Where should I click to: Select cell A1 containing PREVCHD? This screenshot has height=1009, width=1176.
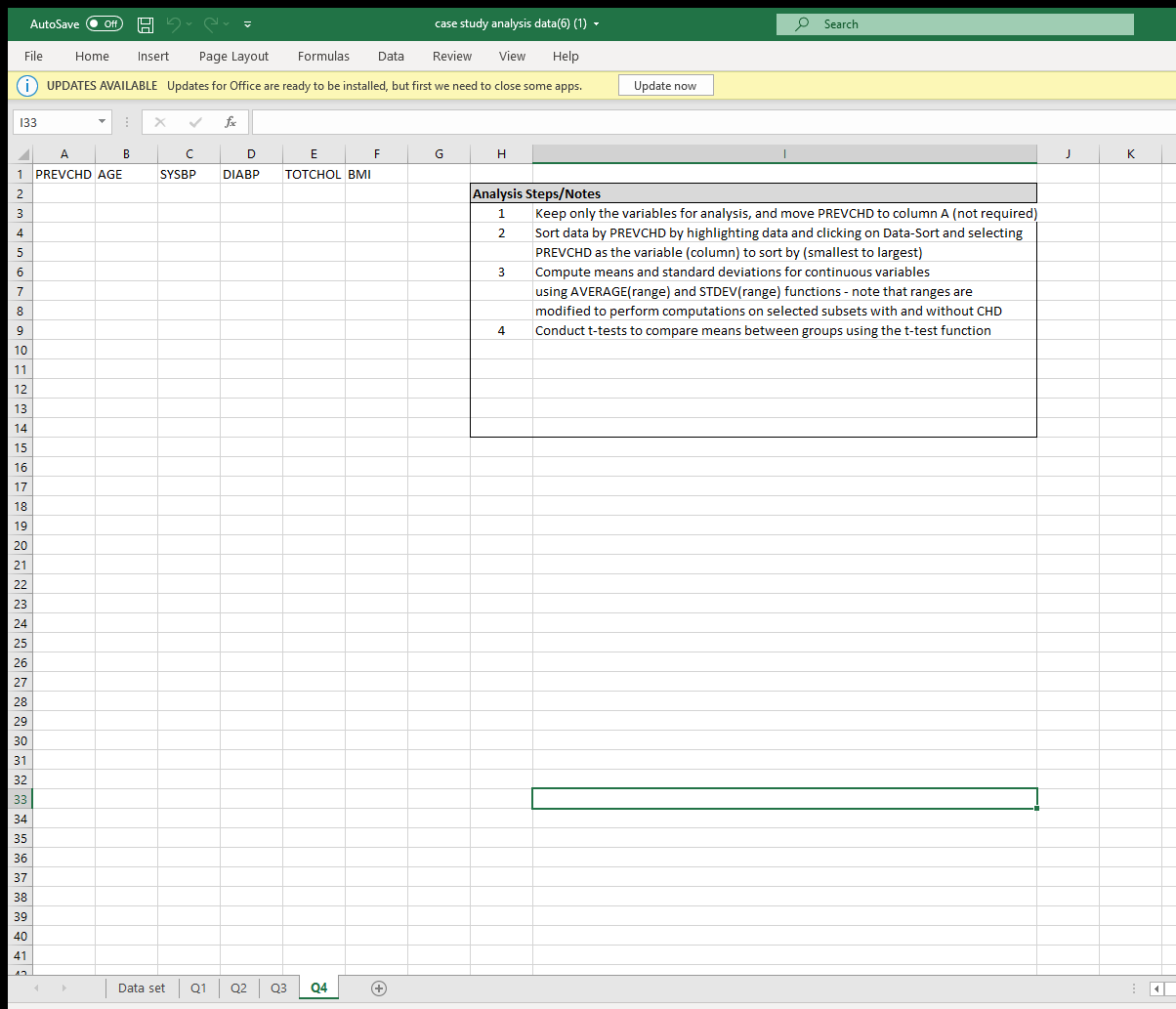[63, 174]
